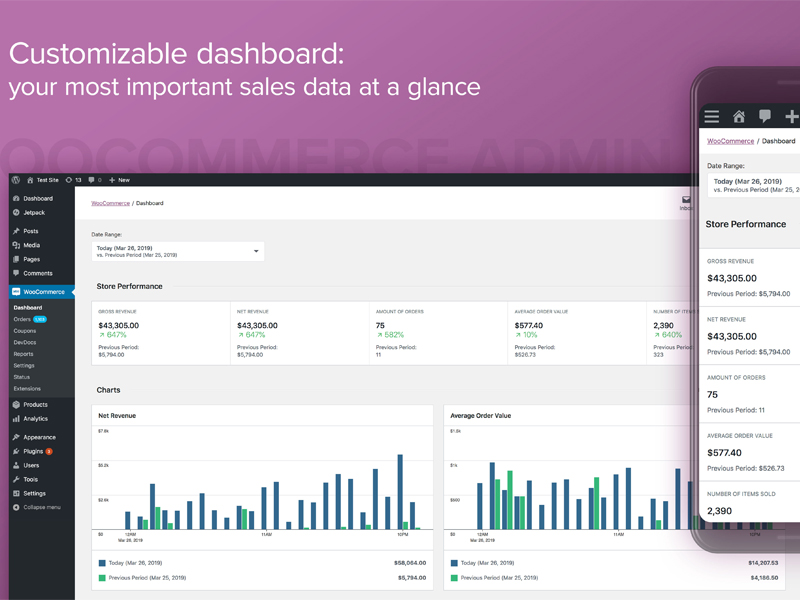The image size is (800, 600).
Task: Open the Number of Items Sold card
Action: pos(671,333)
